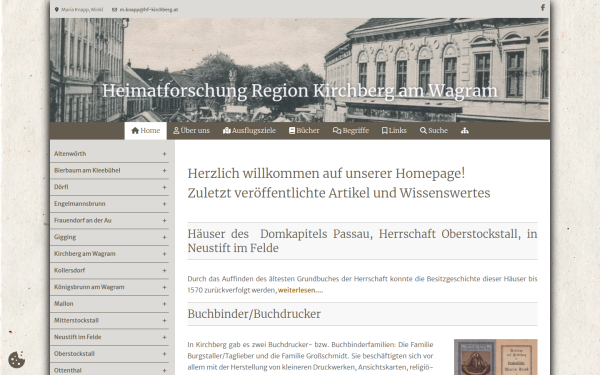
Task: Open the book covers thumbnail image
Action: [x=496, y=357]
